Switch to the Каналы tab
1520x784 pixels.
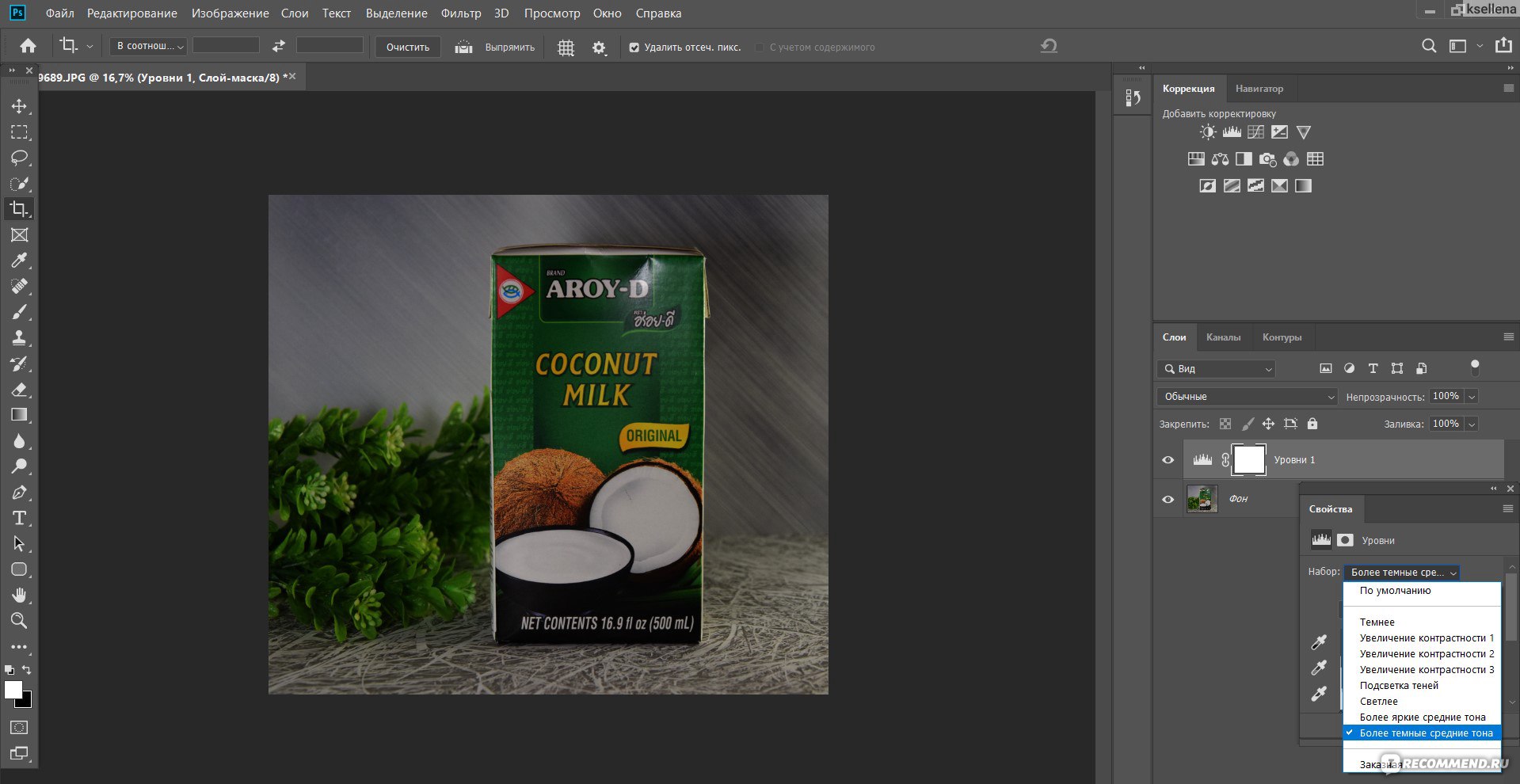(1223, 337)
